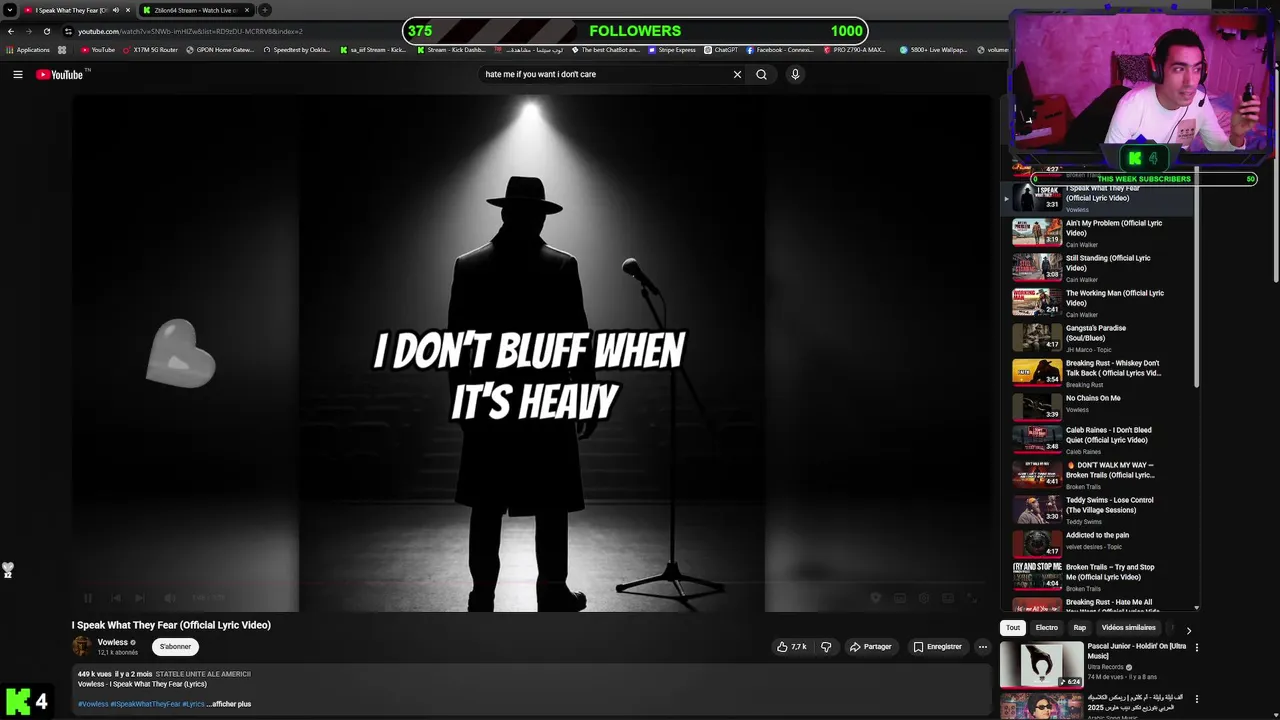Open the Facebook bookmark

pyautogui.click(x=780, y=50)
